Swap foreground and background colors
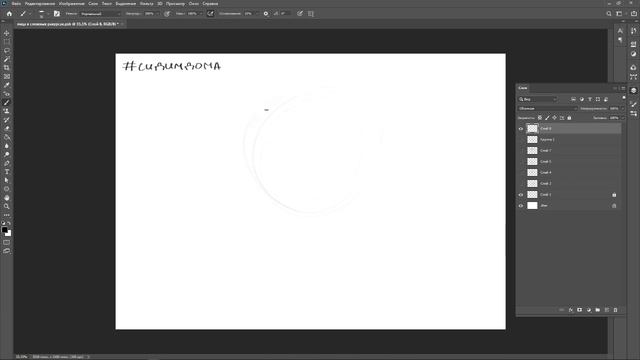Viewport: 640px width, 360px height. (x=9, y=223)
